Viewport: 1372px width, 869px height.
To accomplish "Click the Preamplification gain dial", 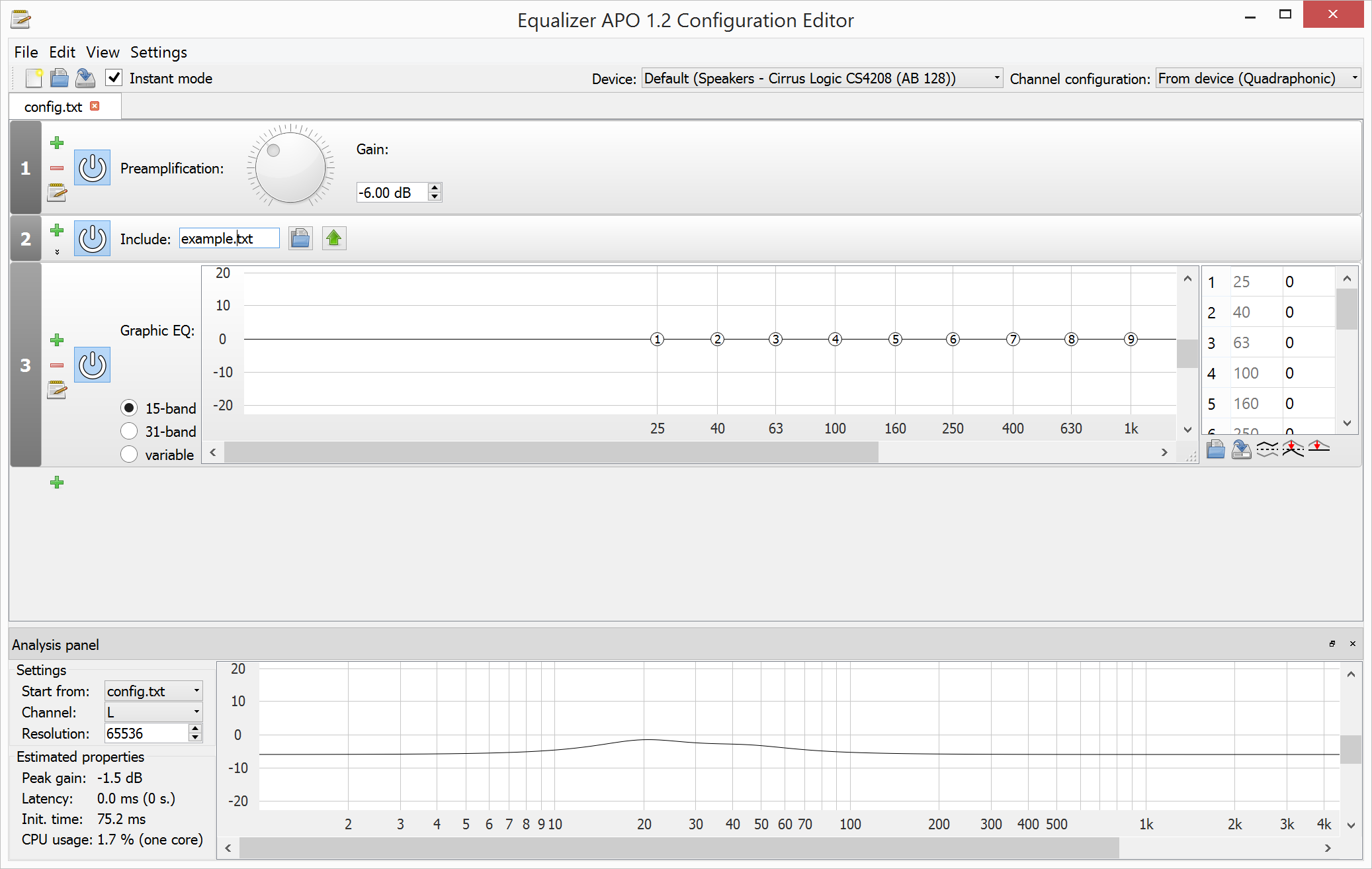I will [x=290, y=167].
